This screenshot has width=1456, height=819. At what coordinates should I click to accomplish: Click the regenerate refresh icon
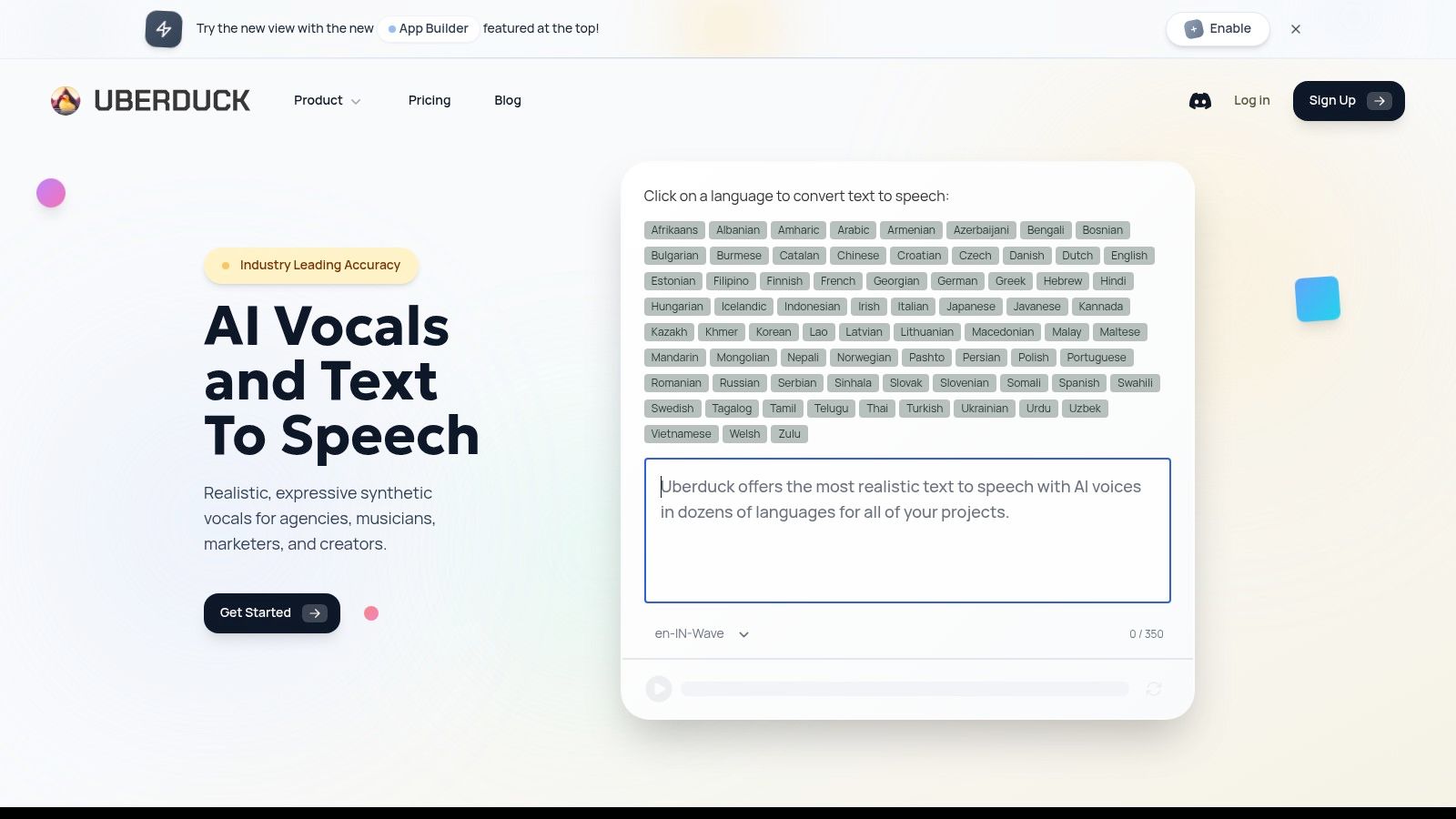pos(1154,689)
